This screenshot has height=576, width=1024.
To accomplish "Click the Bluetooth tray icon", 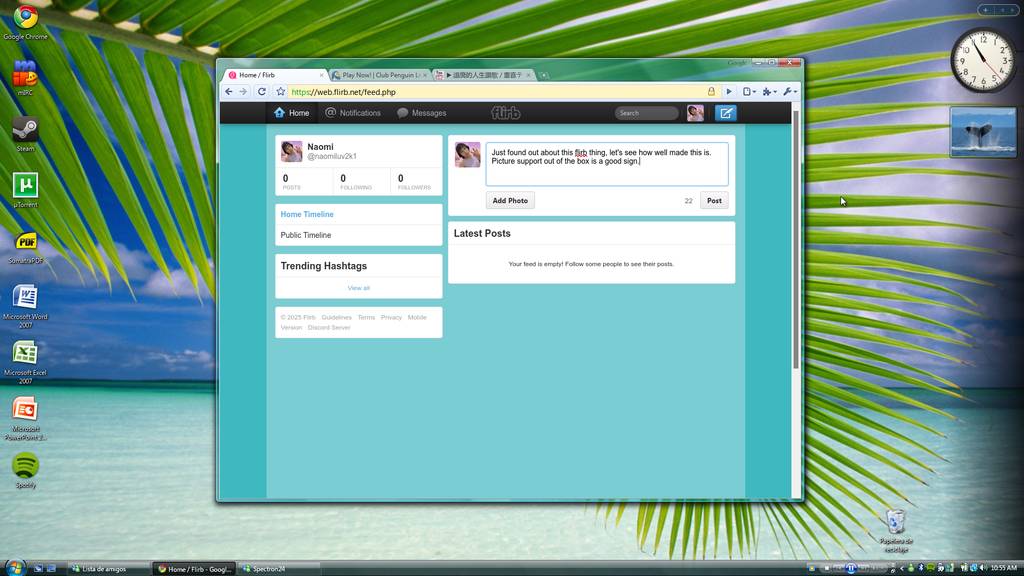I will [921, 568].
